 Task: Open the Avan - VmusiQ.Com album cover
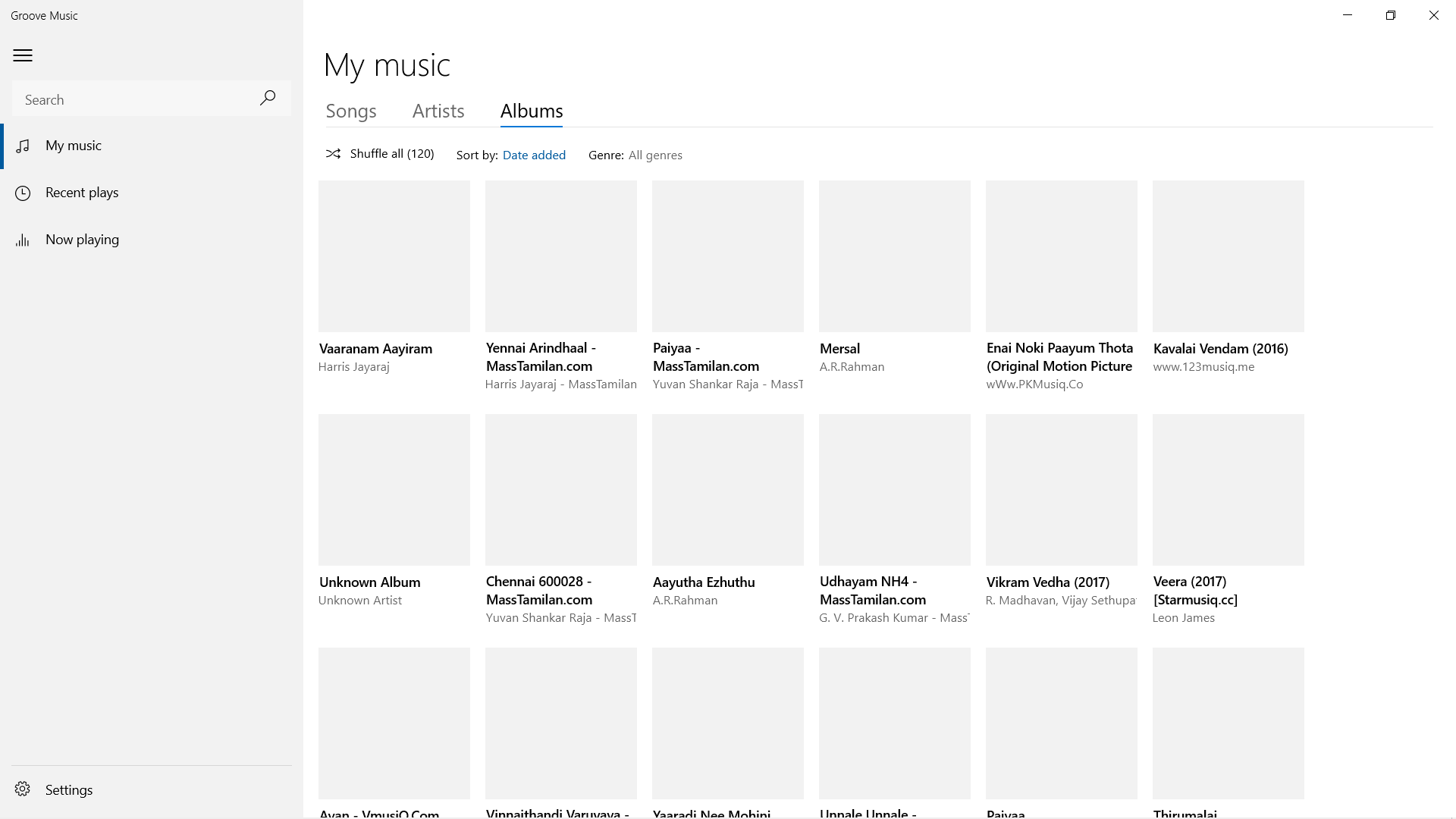coord(394,723)
